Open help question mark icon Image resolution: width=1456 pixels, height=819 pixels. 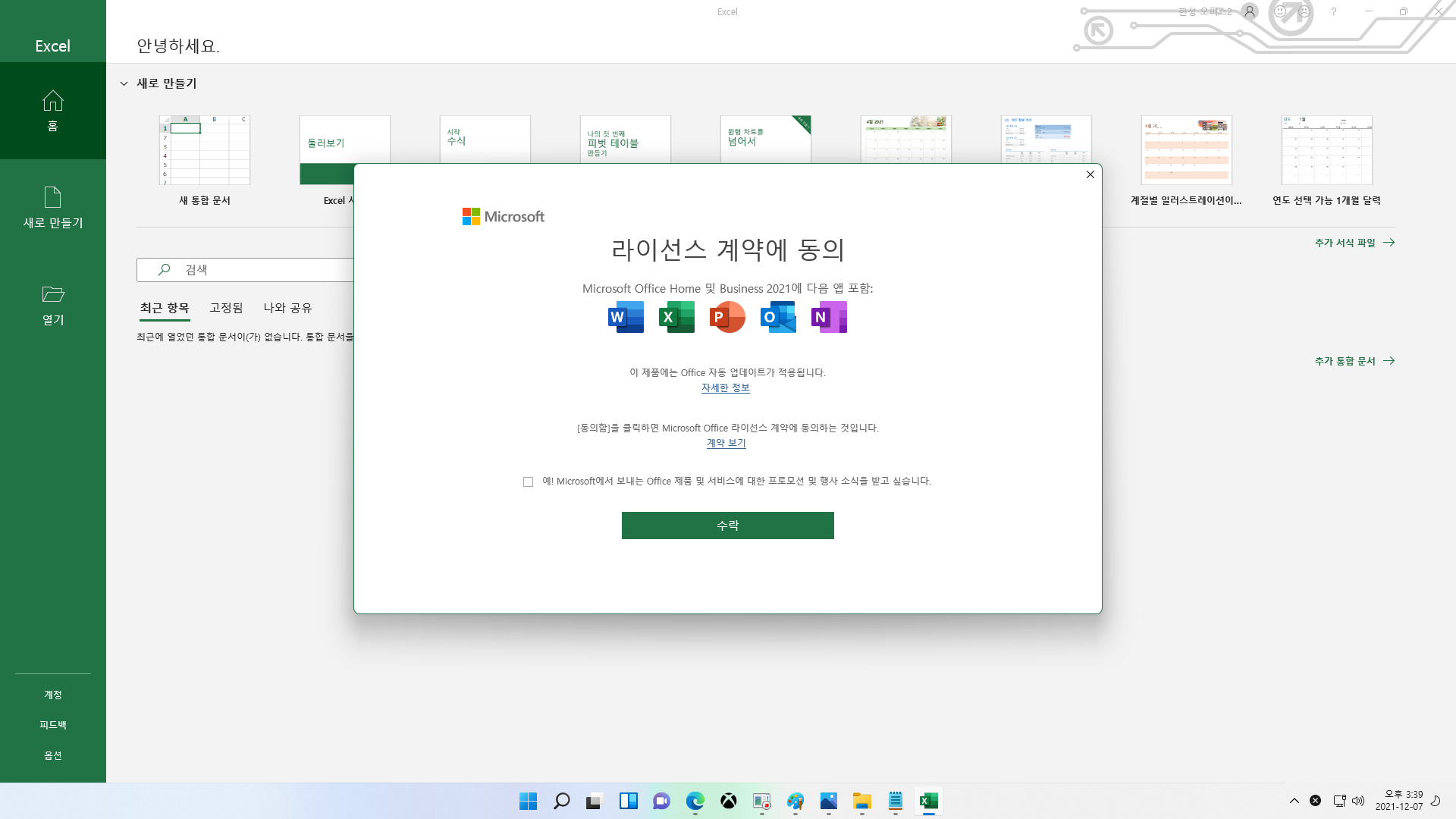[1333, 11]
